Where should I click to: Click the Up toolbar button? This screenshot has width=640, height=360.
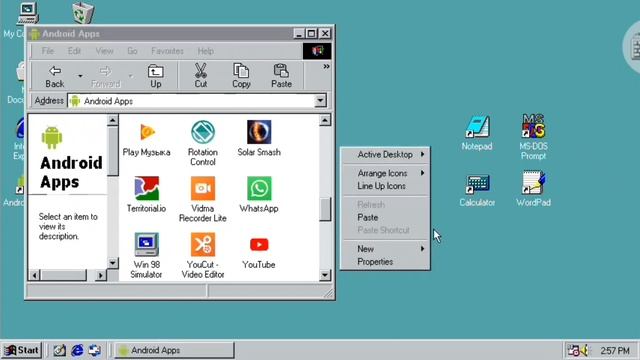tap(156, 76)
